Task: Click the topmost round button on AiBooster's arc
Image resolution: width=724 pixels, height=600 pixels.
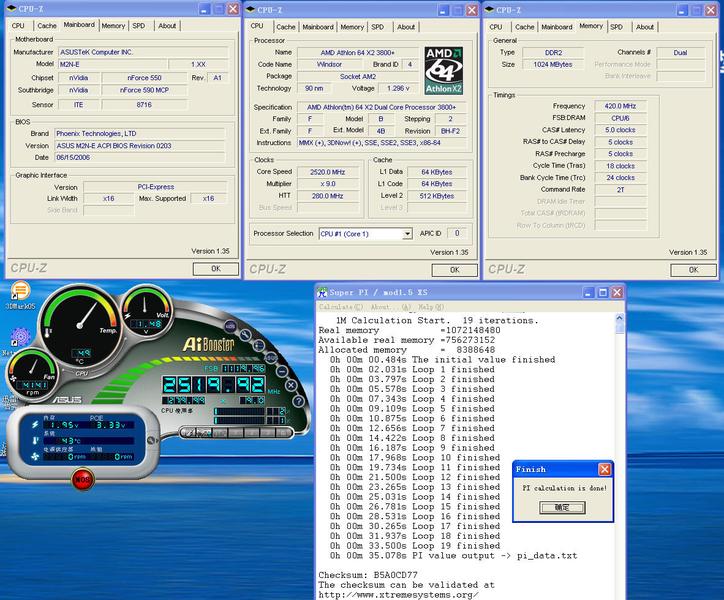Action: (x=230, y=326)
